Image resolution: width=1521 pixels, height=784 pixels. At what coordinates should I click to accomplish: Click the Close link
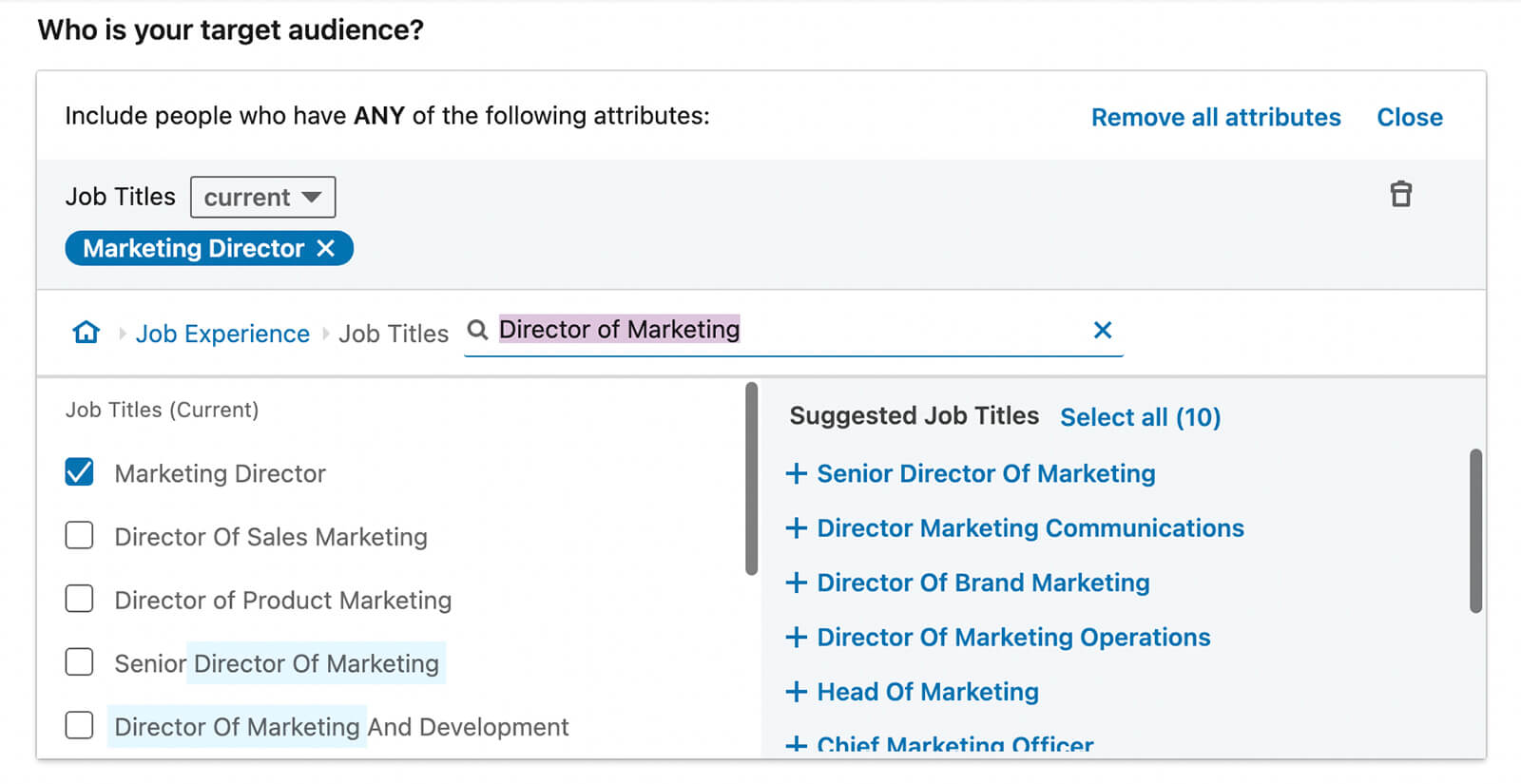pos(1409,117)
